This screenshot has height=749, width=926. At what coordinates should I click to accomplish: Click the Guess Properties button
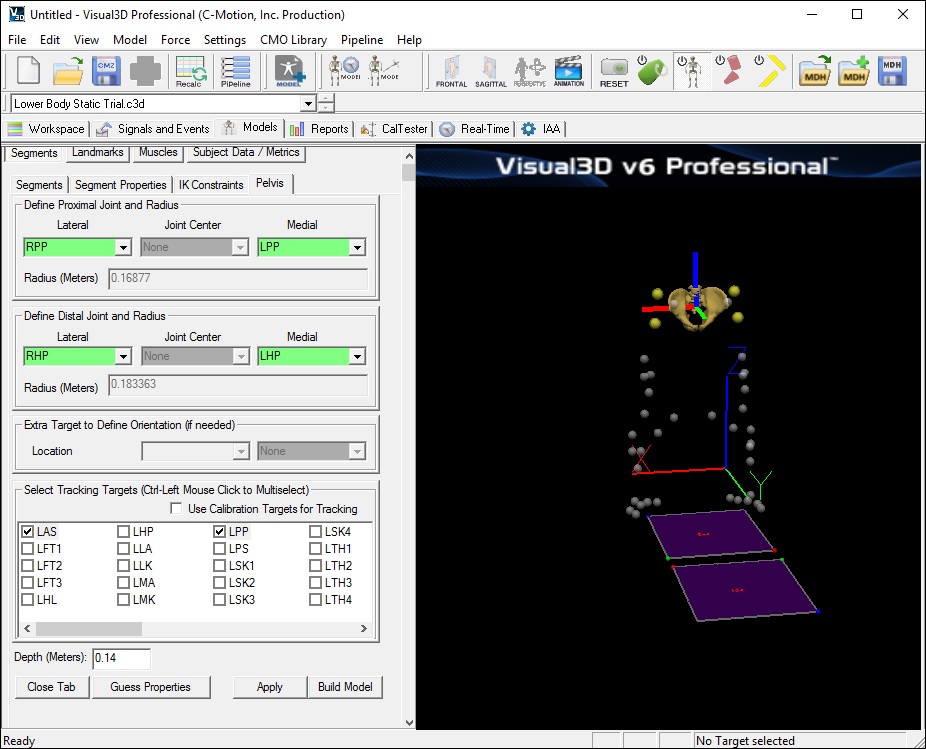click(x=150, y=687)
